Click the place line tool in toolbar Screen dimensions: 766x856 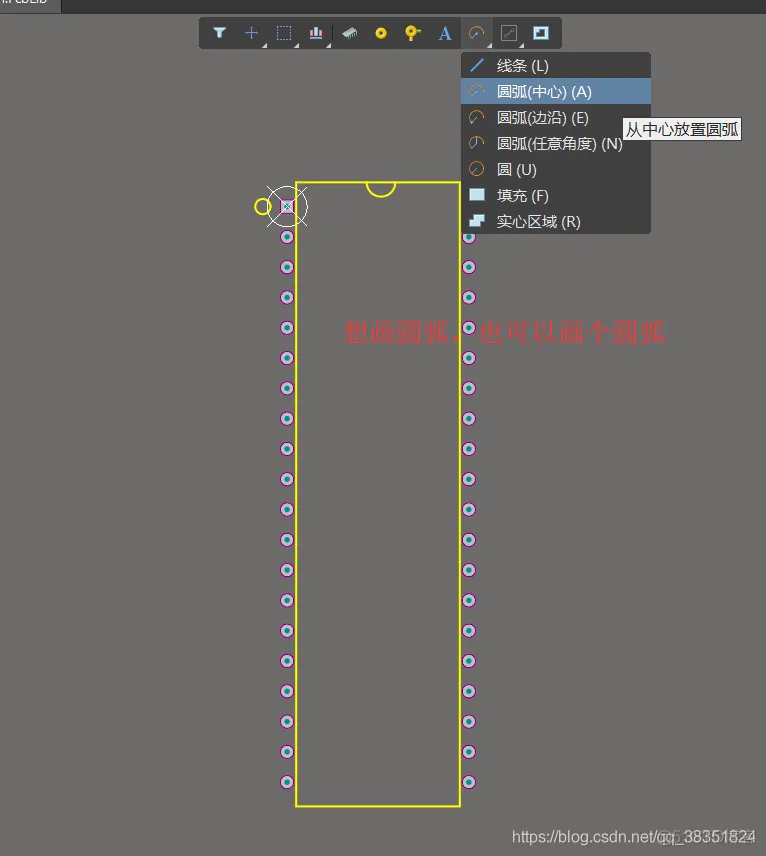[x=509, y=33]
